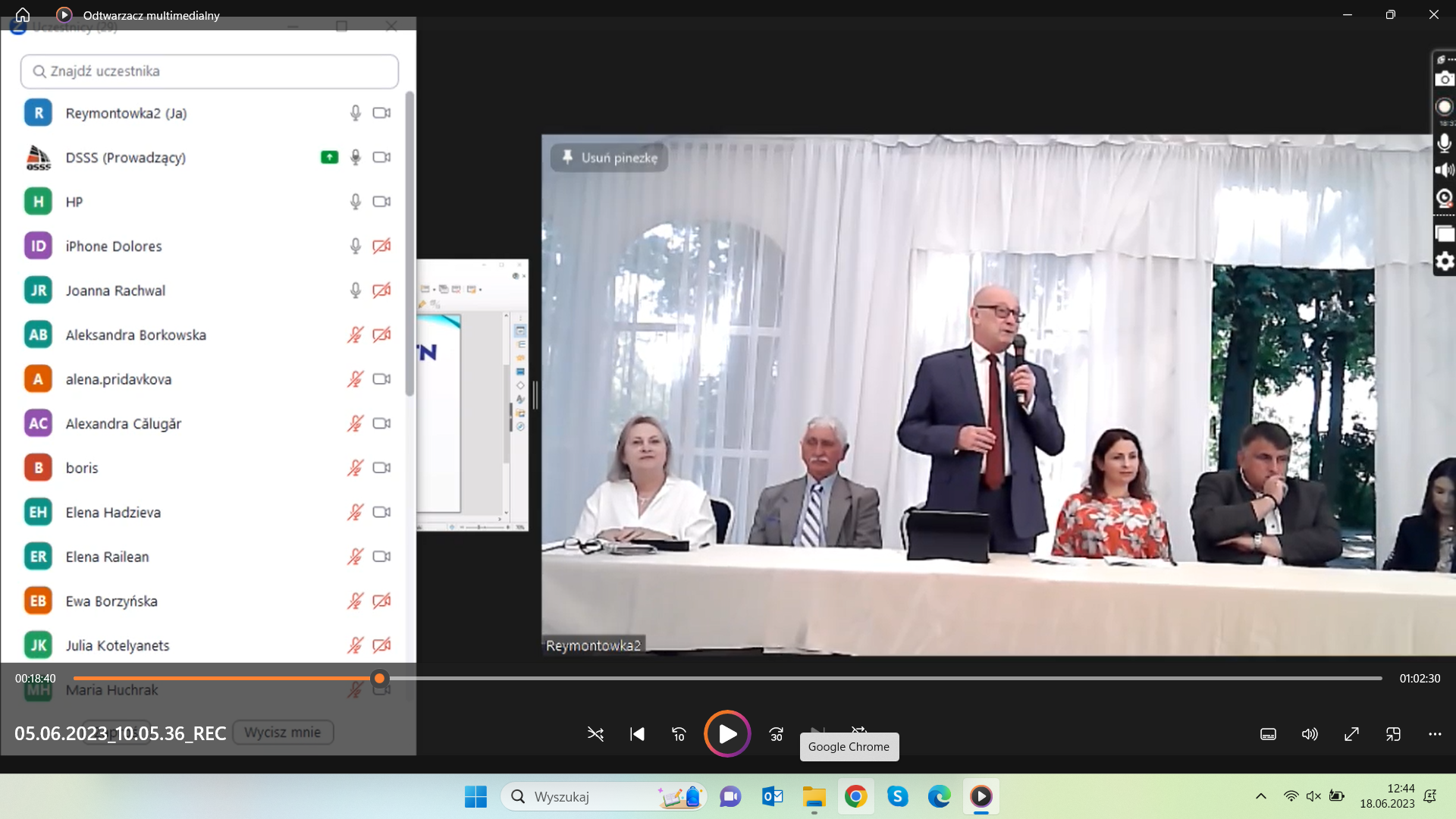Open the gear settings icon in the recorder toolbar
This screenshot has width=1456, height=819.
(1445, 262)
